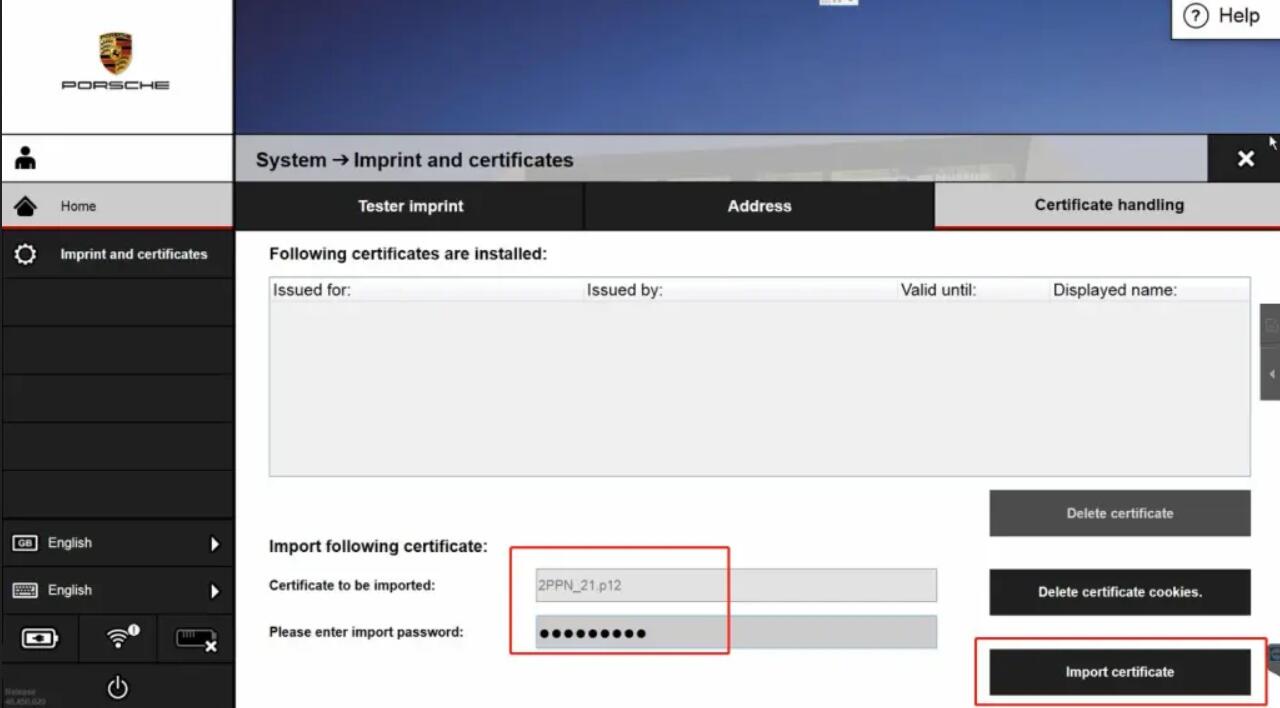The height and width of the screenshot is (708, 1280).
Task: Click the Help question mark icon
Action: (1195, 16)
